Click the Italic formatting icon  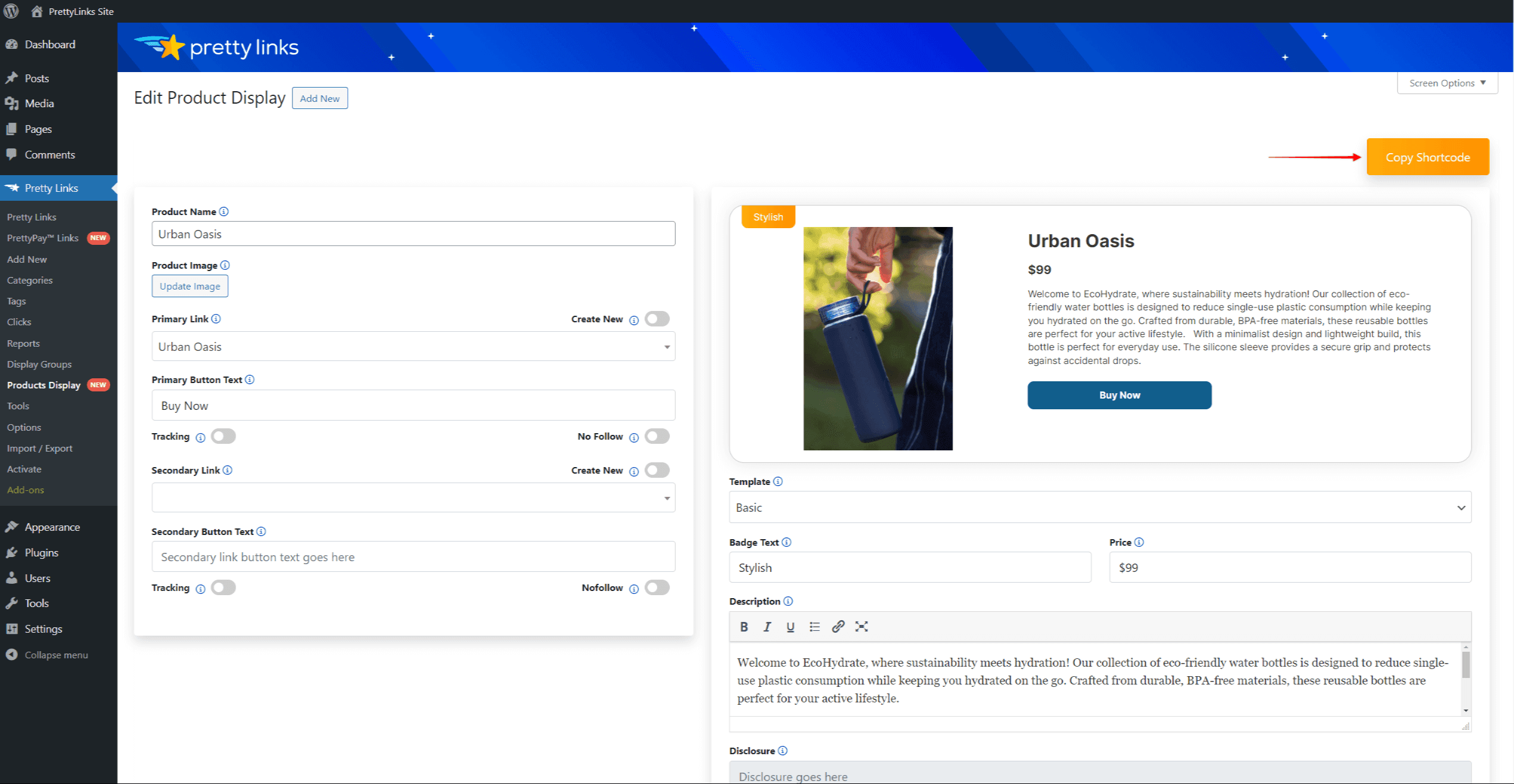point(767,626)
